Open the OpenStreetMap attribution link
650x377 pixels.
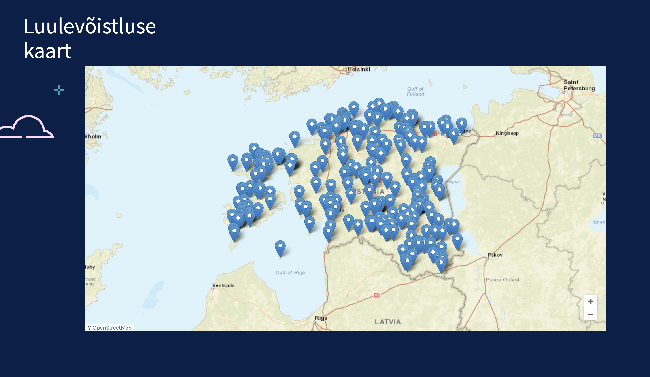[110, 328]
